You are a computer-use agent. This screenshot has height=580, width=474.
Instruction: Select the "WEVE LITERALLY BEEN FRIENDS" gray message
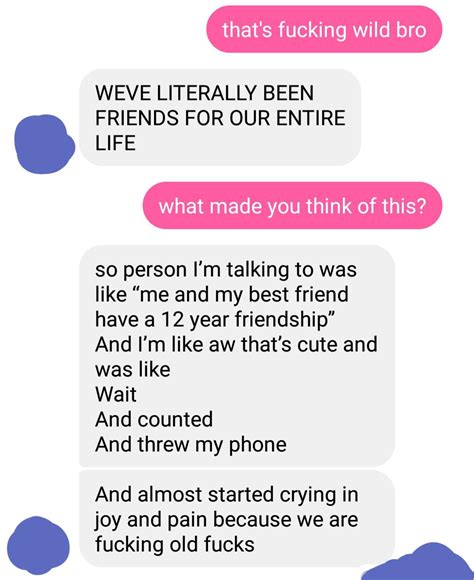coord(220,117)
